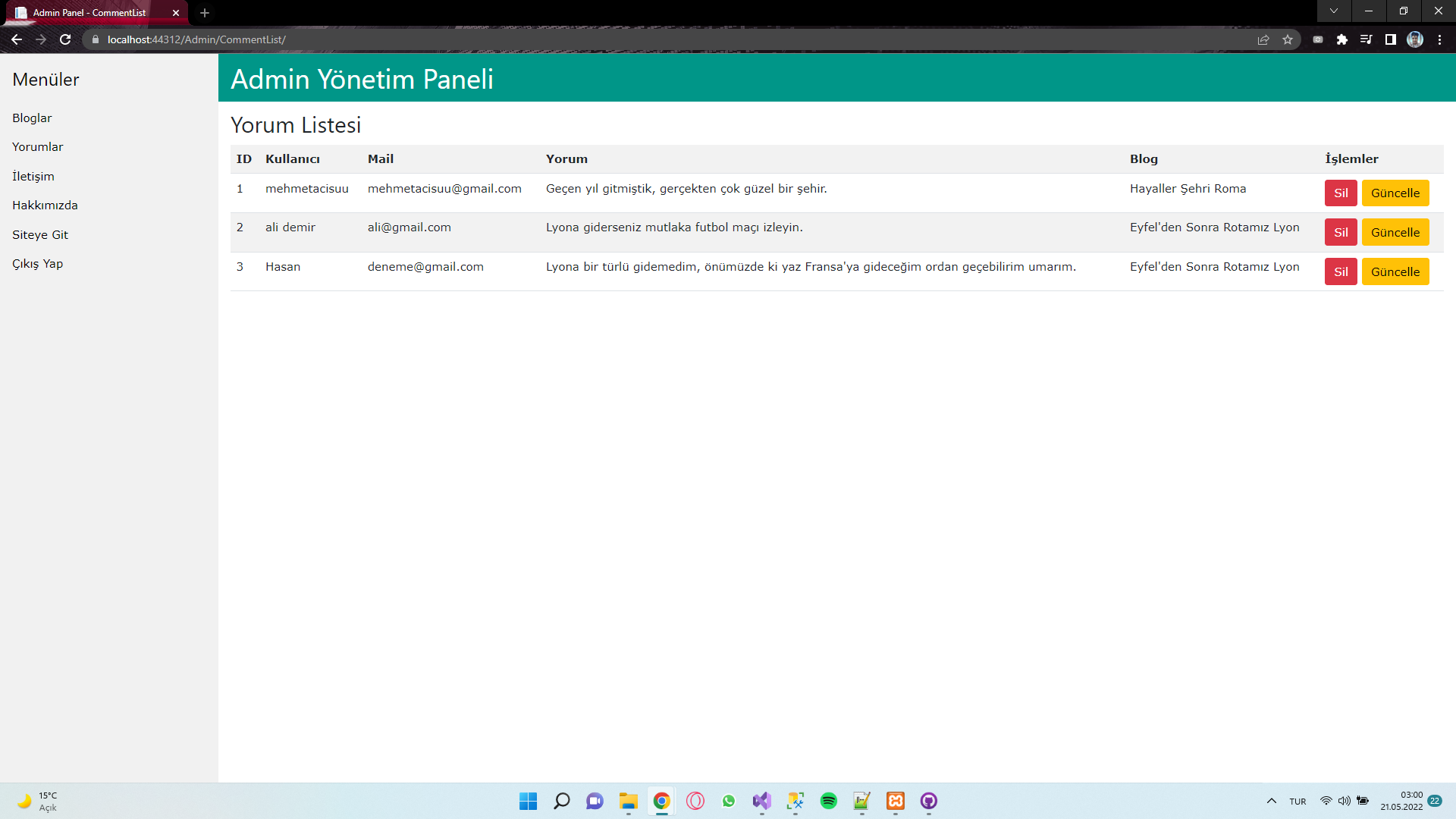Reload the page with the refresh icon

pyautogui.click(x=65, y=39)
